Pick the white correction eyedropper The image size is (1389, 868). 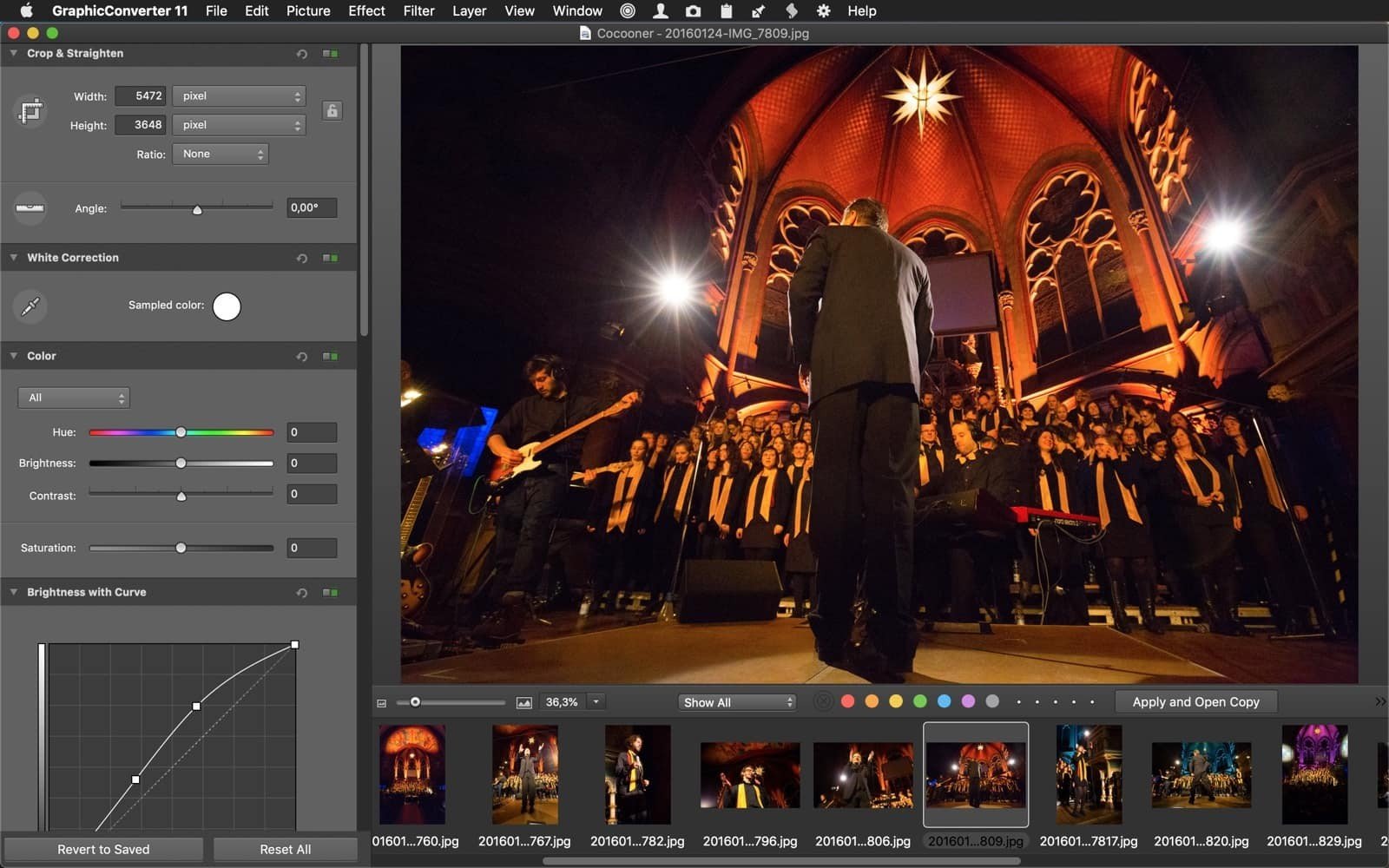coord(30,306)
